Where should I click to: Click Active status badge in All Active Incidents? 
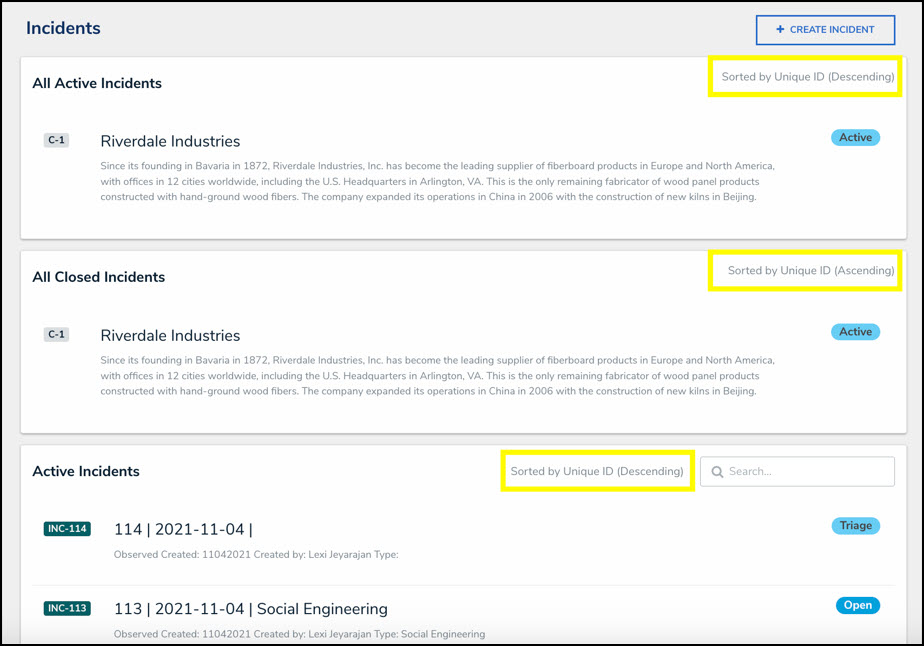[x=855, y=138]
